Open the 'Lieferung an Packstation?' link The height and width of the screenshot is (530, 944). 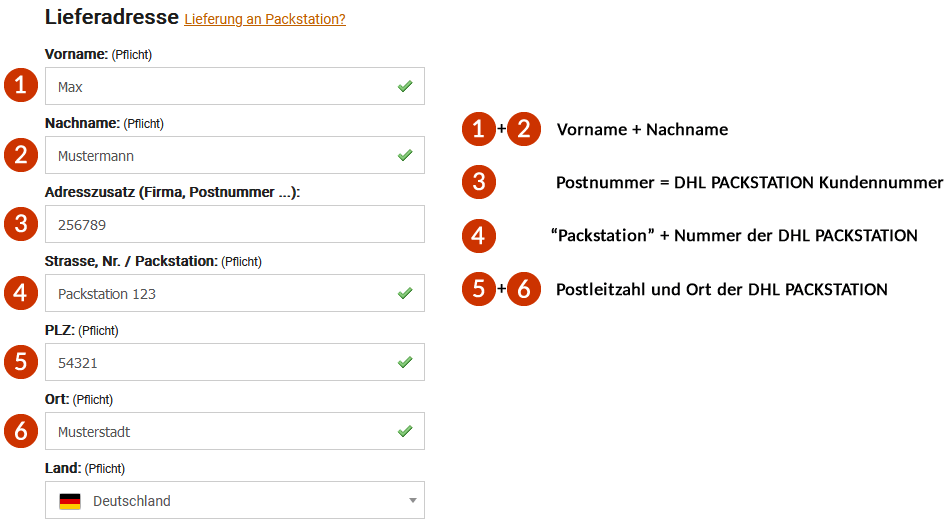pyautogui.click(x=265, y=19)
